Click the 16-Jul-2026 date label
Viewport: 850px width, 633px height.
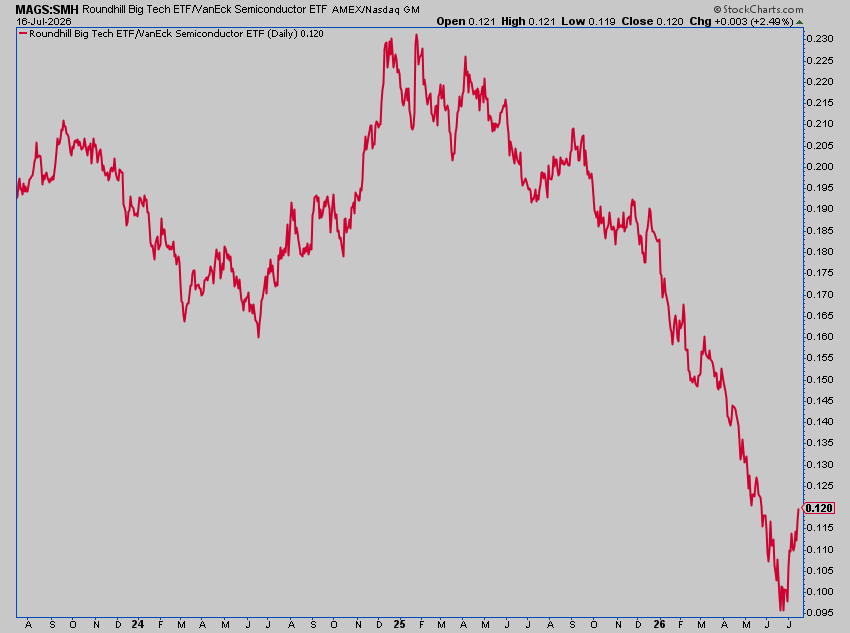[x=44, y=22]
